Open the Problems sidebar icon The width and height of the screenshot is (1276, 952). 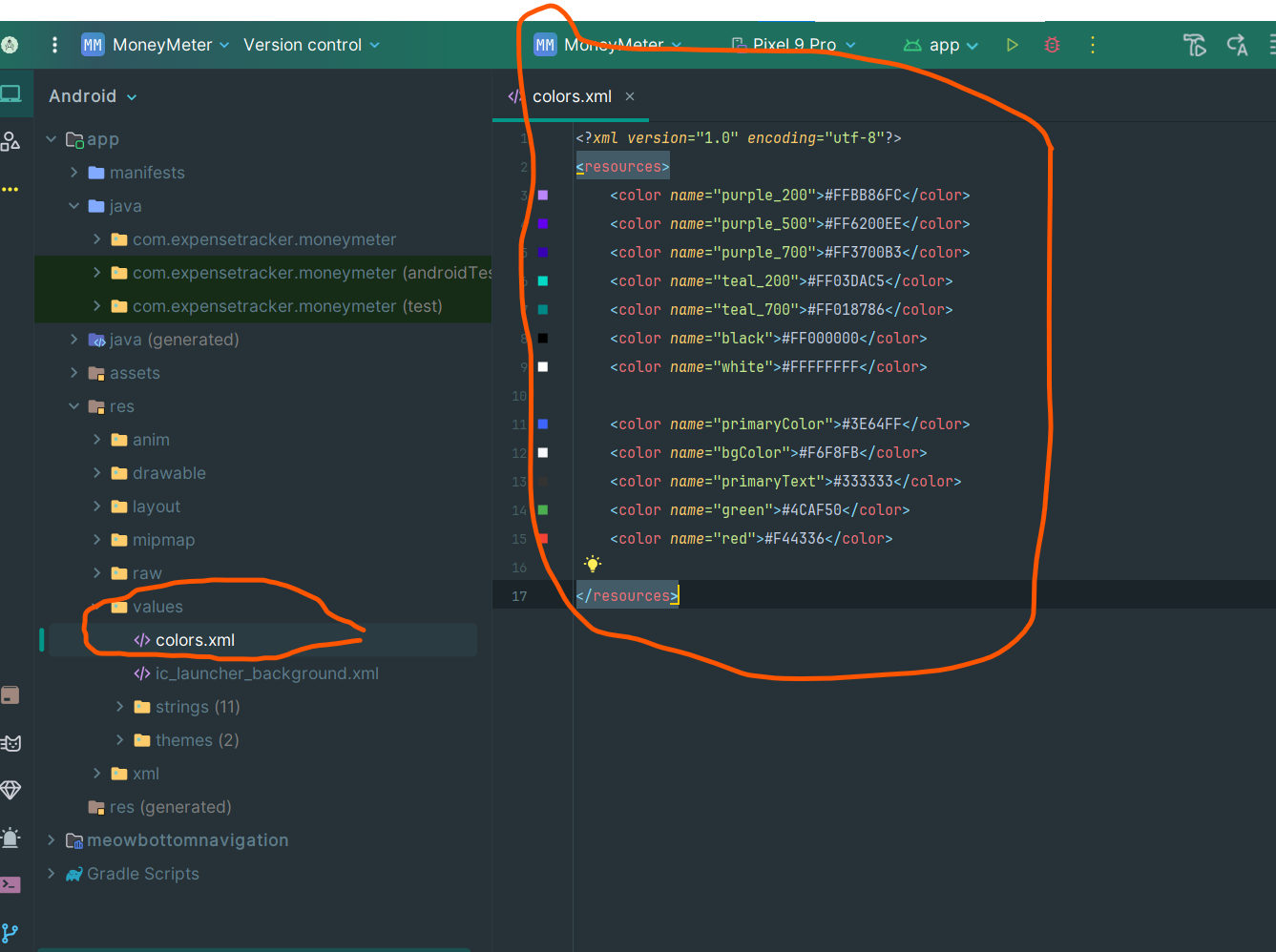pos(10,838)
